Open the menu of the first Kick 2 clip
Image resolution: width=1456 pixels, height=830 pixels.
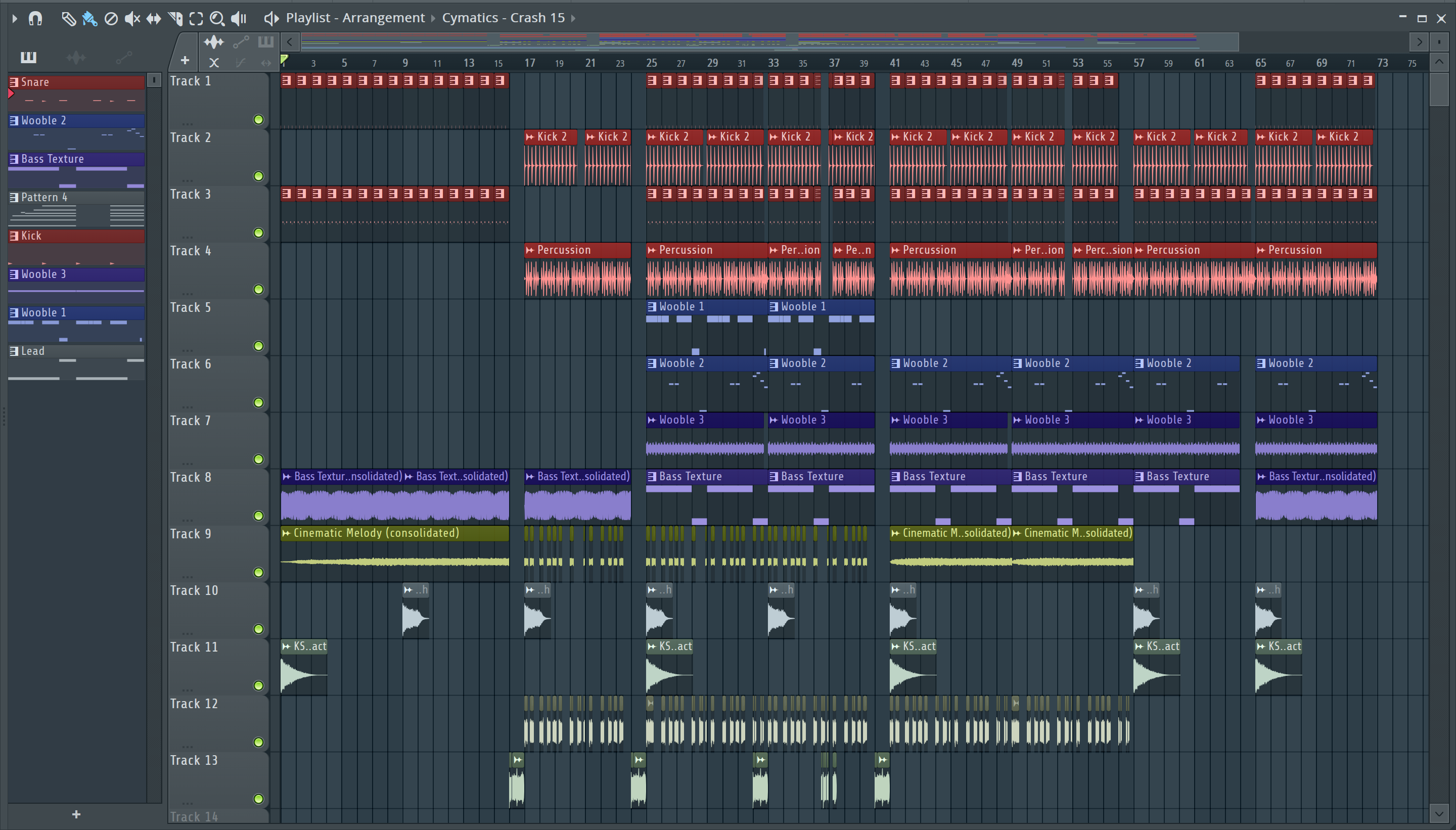[530, 137]
